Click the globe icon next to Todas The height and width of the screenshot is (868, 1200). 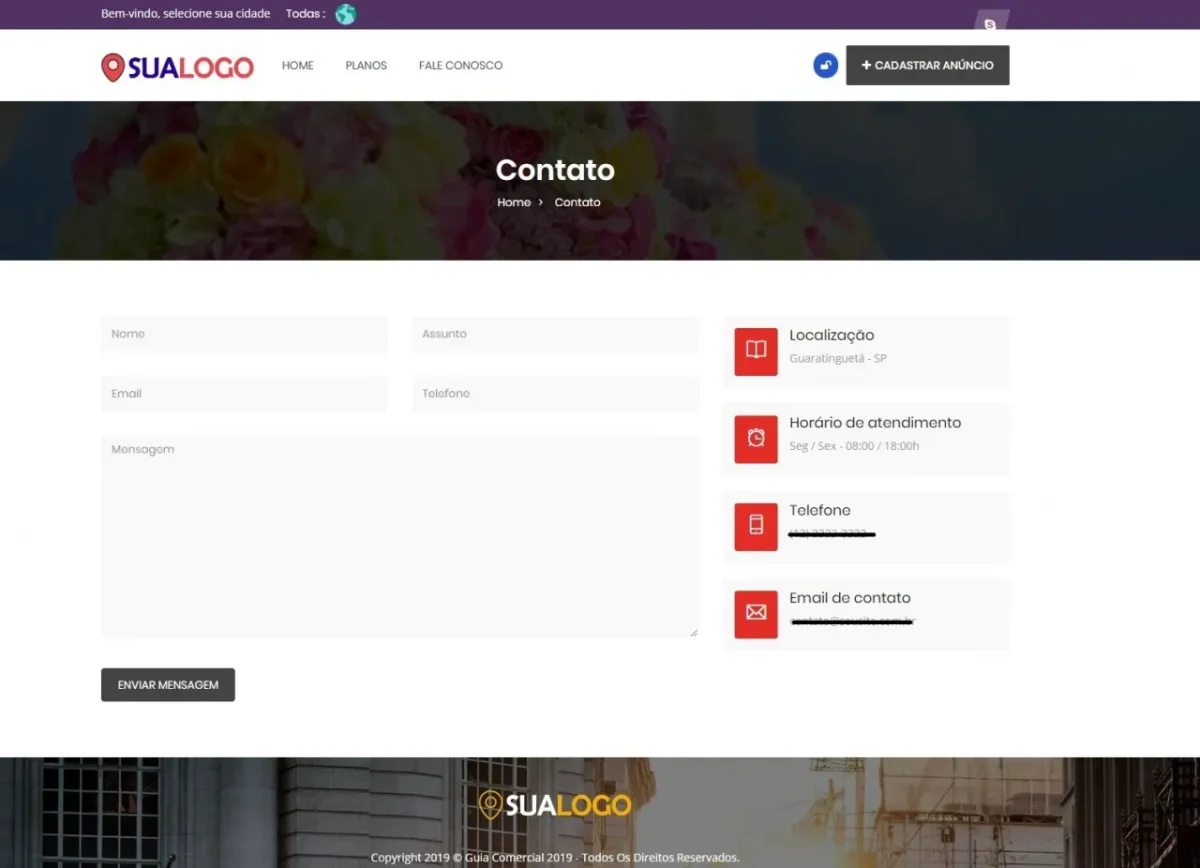(x=345, y=14)
